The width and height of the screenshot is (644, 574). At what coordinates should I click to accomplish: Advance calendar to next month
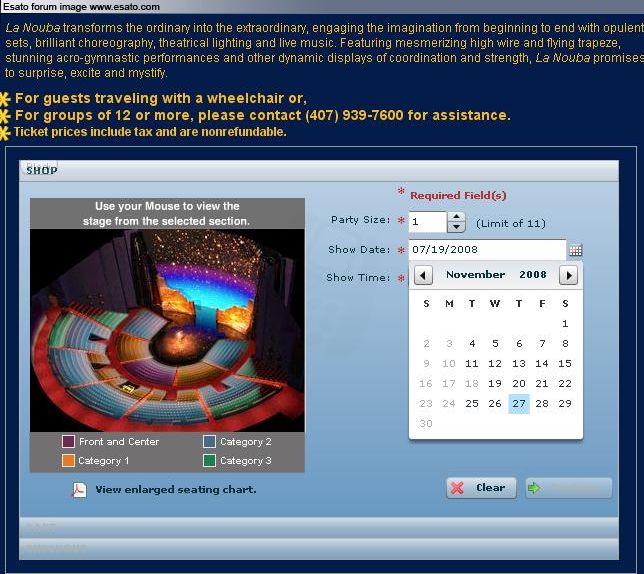568,275
